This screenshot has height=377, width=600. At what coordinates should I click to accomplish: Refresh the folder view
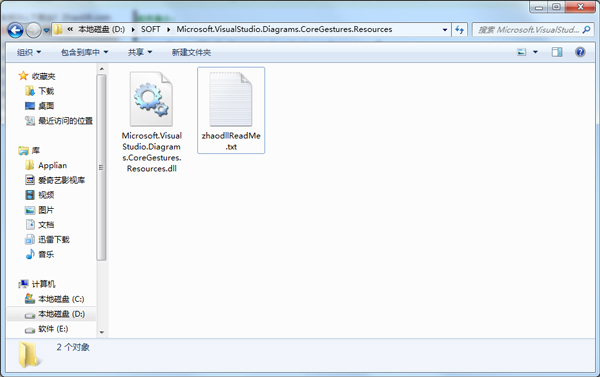pyautogui.click(x=459, y=29)
